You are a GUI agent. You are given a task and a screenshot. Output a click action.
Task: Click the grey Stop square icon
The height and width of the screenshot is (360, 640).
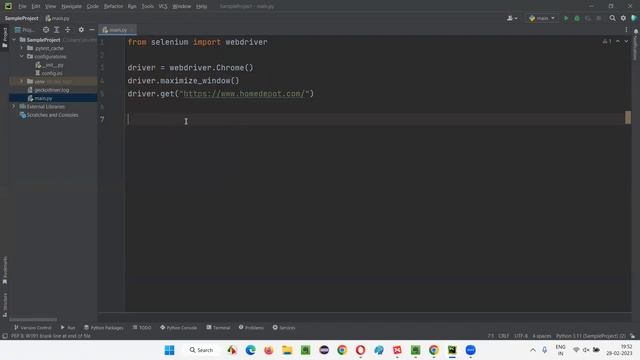(599, 18)
